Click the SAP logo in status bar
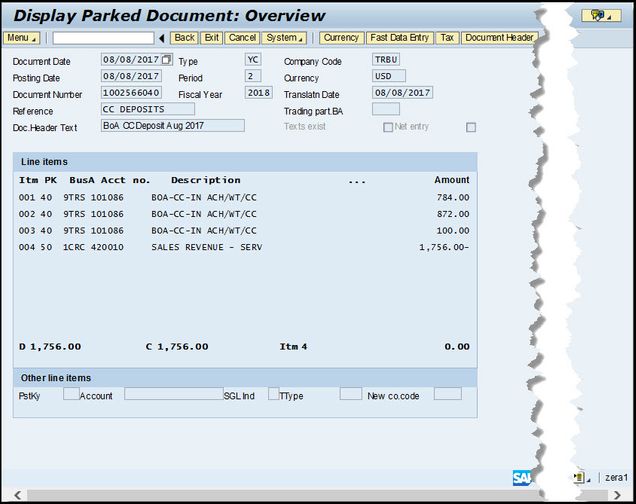The image size is (636, 504). 522,478
